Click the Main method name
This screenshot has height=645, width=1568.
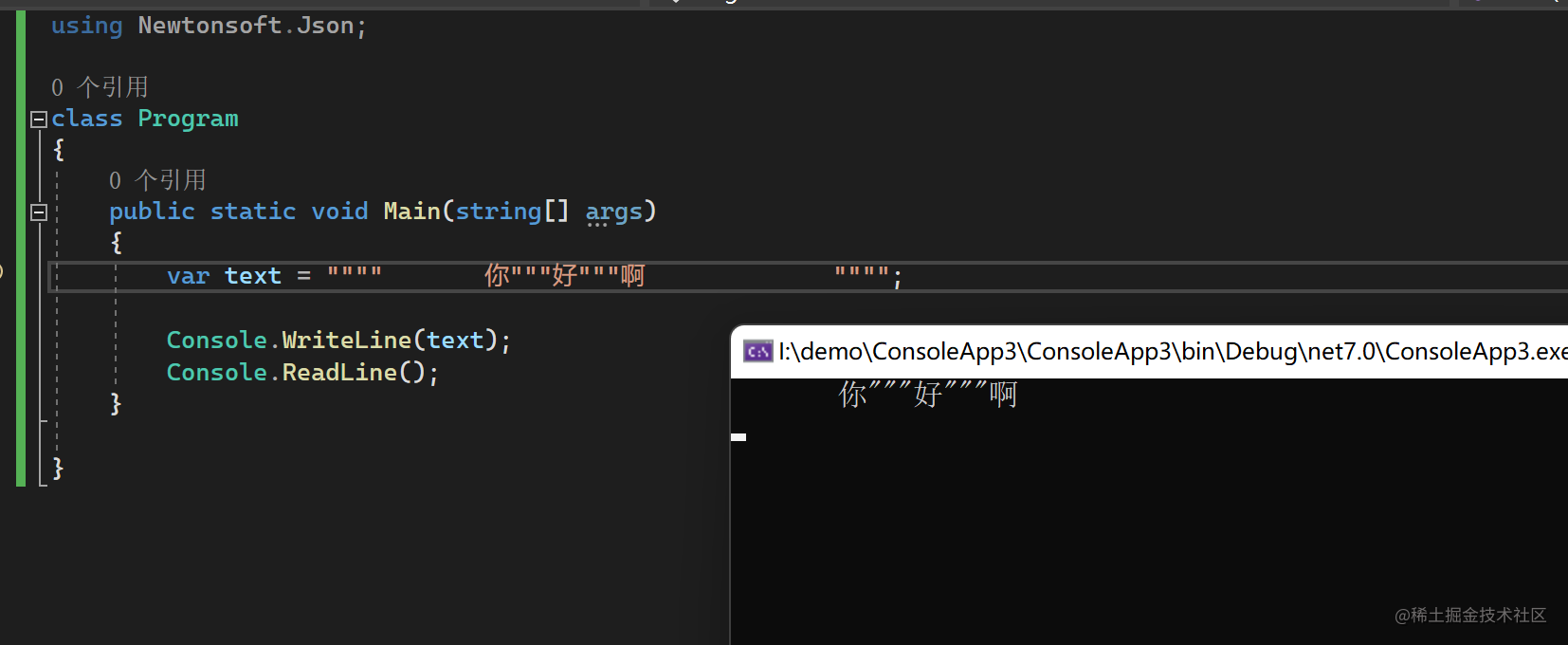coord(411,211)
